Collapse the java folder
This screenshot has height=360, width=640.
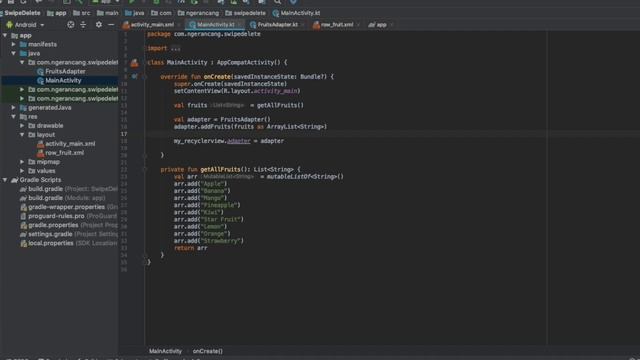click(13, 53)
